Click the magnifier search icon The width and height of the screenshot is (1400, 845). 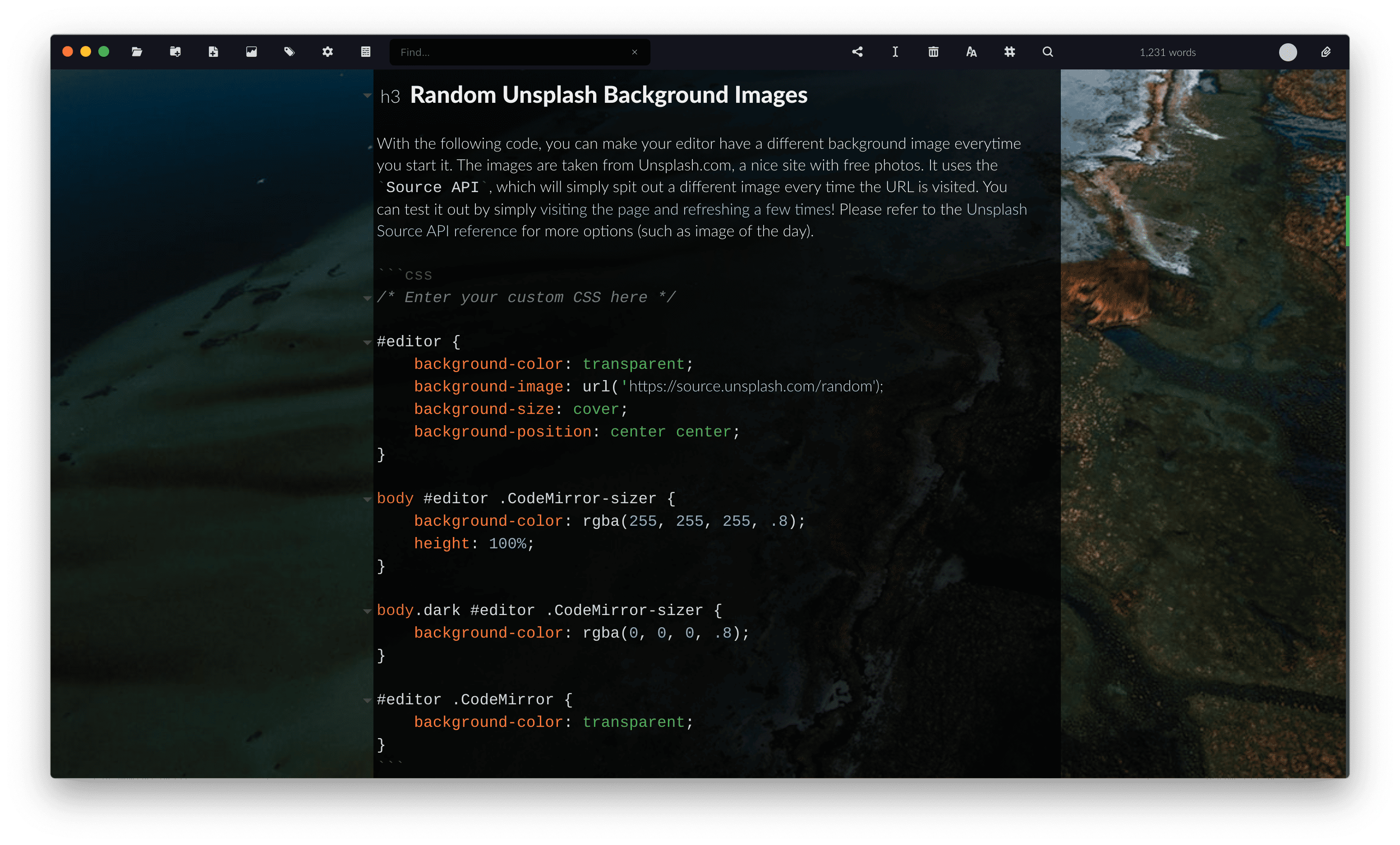click(x=1048, y=52)
